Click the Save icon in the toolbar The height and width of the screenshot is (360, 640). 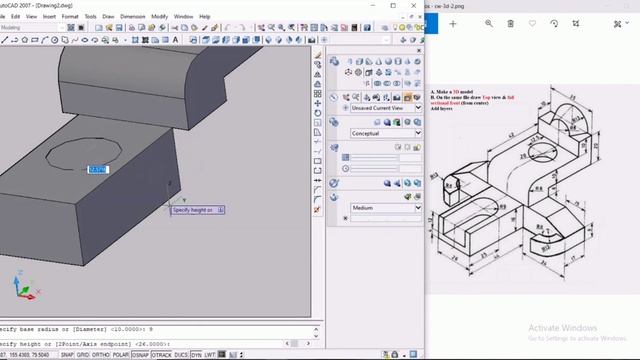click(x=119, y=28)
